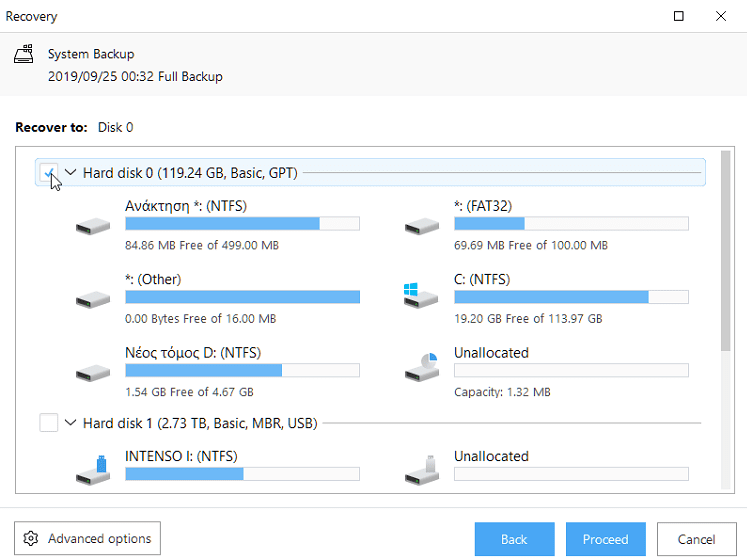Viewport: 750px width, 559px height.
Task: Click the Νέος τόμος D: drive icon
Action: coord(93,373)
